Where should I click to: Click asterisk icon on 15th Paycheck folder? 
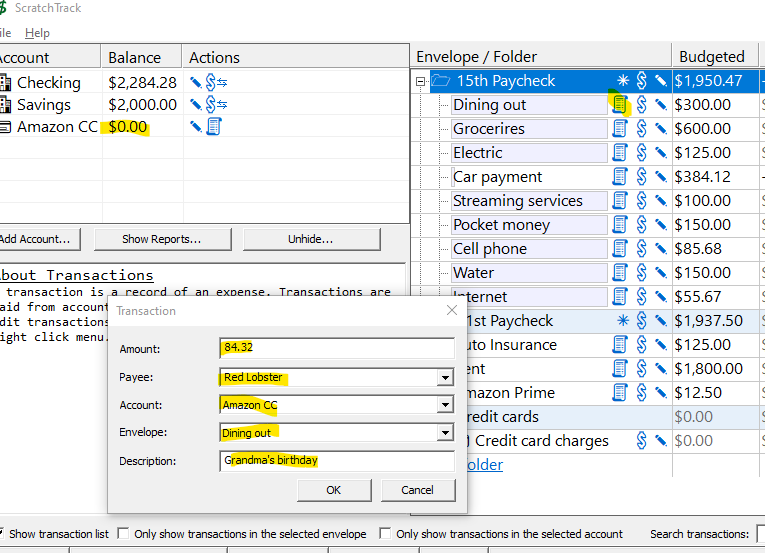(623, 81)
